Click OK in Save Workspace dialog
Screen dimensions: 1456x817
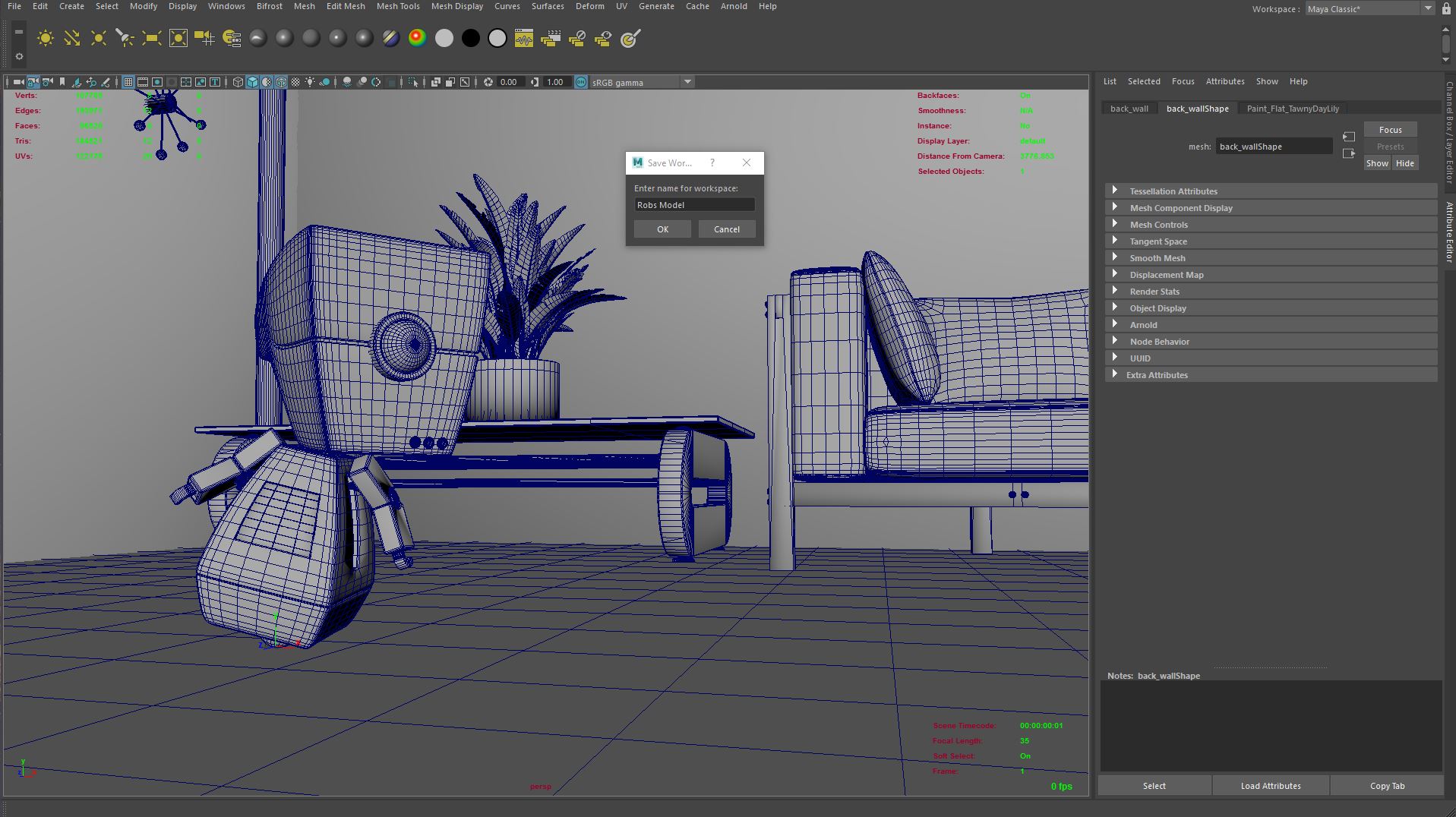click(662, 229)
